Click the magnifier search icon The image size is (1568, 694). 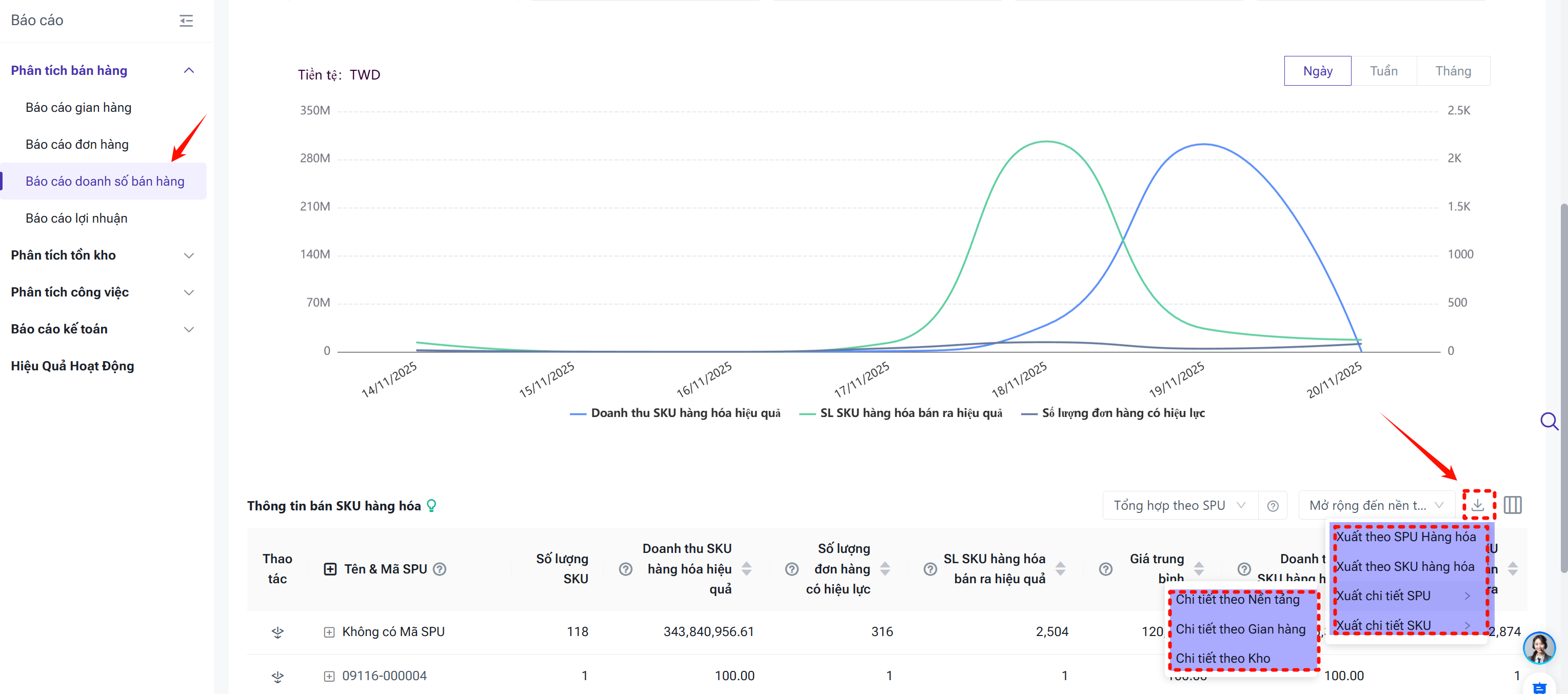[1548, 421]
